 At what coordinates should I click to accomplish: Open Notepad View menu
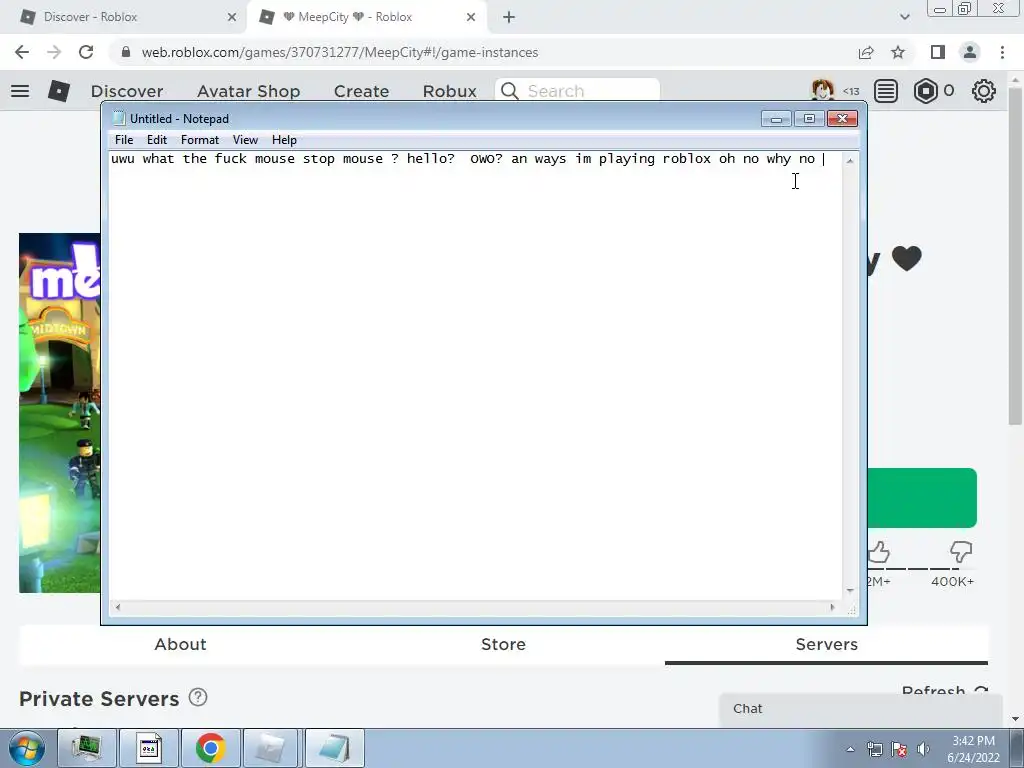[x=246, y=140]
